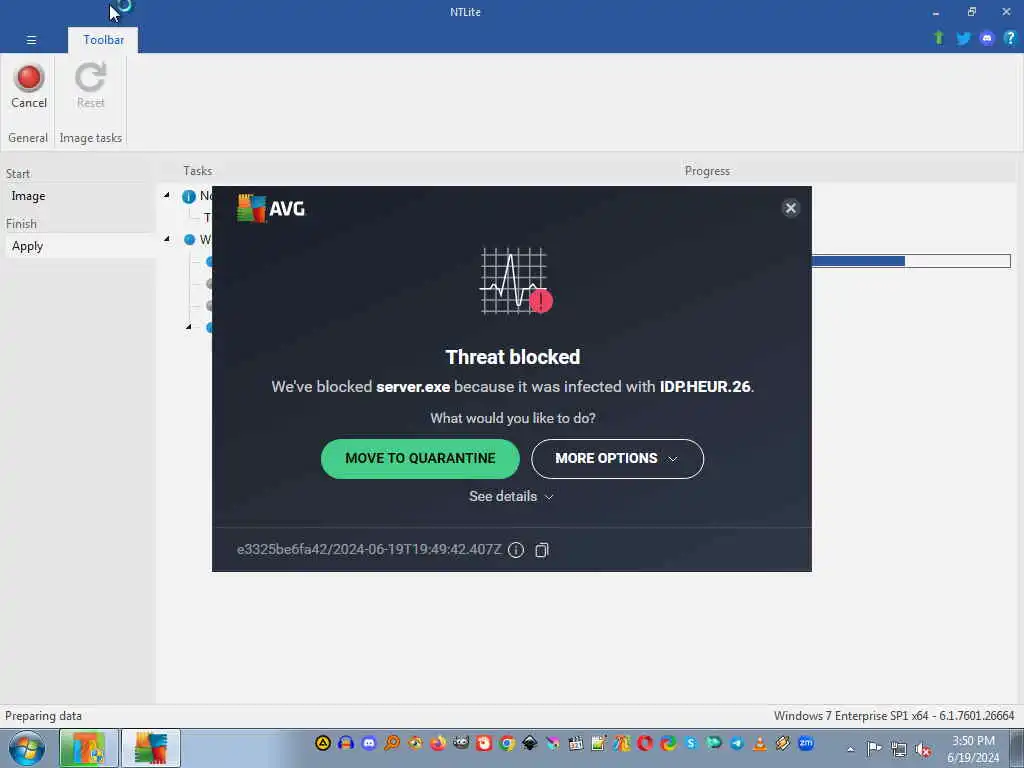Open the network tray icon
1024x768 pixels.
click(899, 749)
